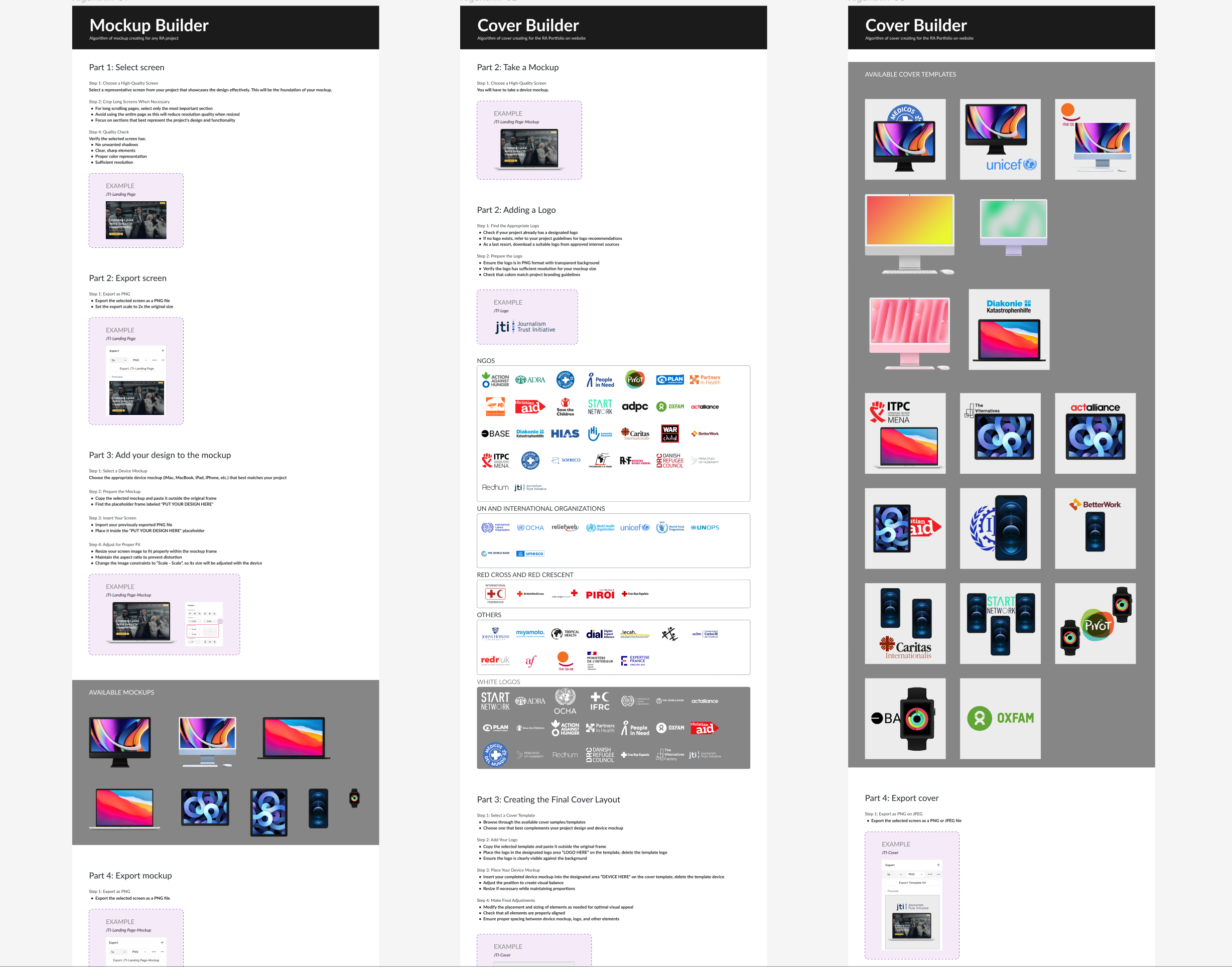The image size is (1232, 967).
Task: Select the 'WHITE LOGOS' section label
Action: point(498,681)
